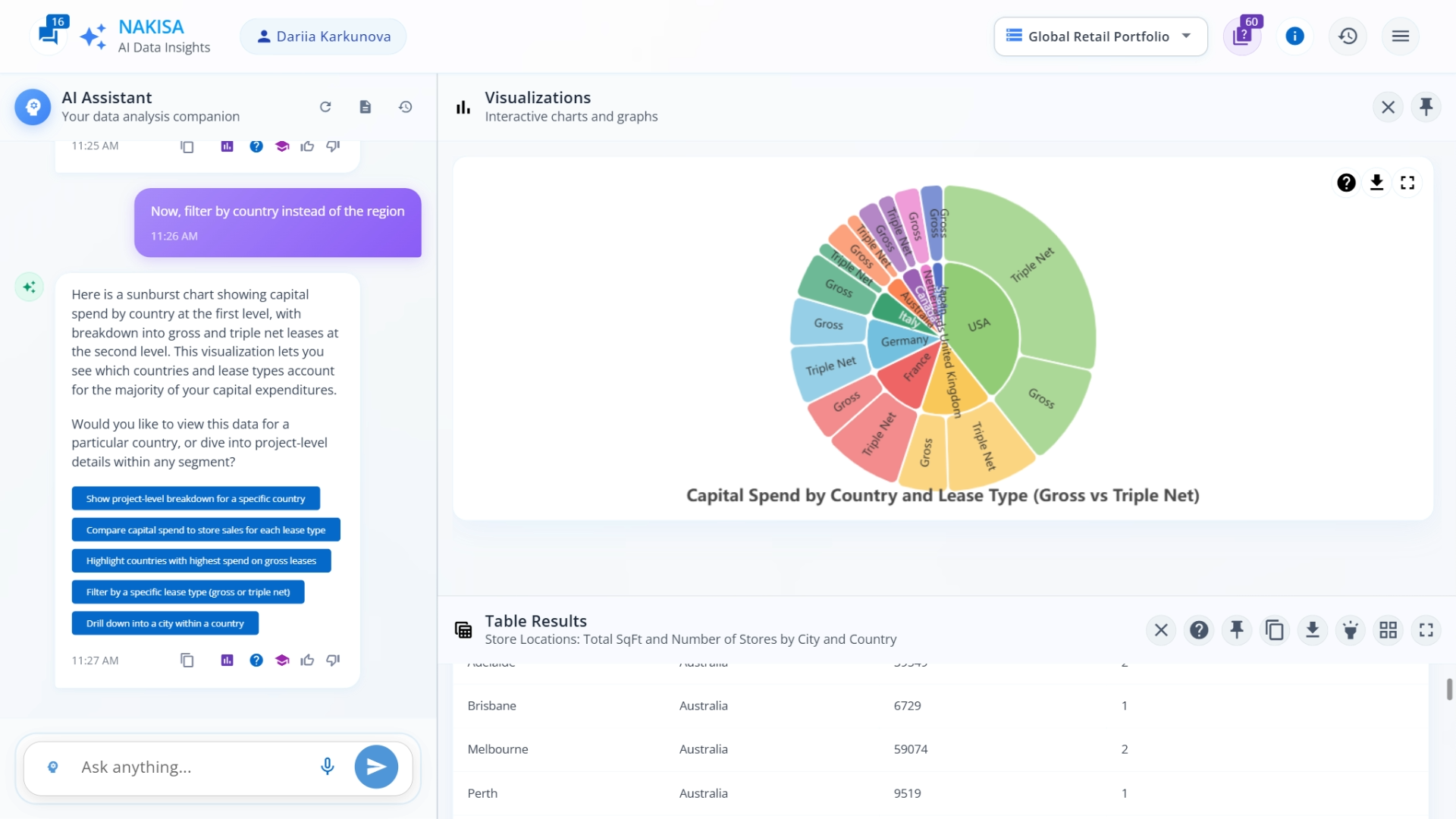Screen dimensions: 1456x819
Task: Thumbs up the 11:27 AM response
Action: (307, 661)
